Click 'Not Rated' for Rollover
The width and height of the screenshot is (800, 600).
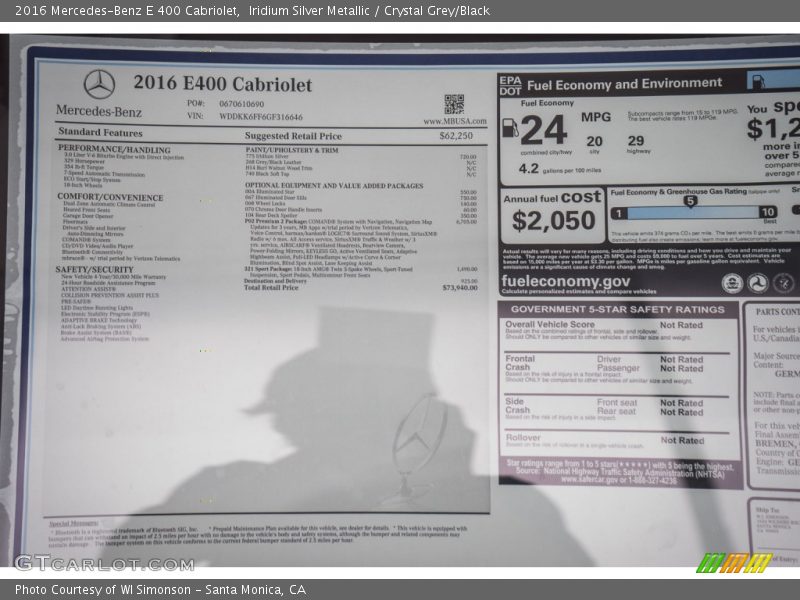(x=682, y=440)
